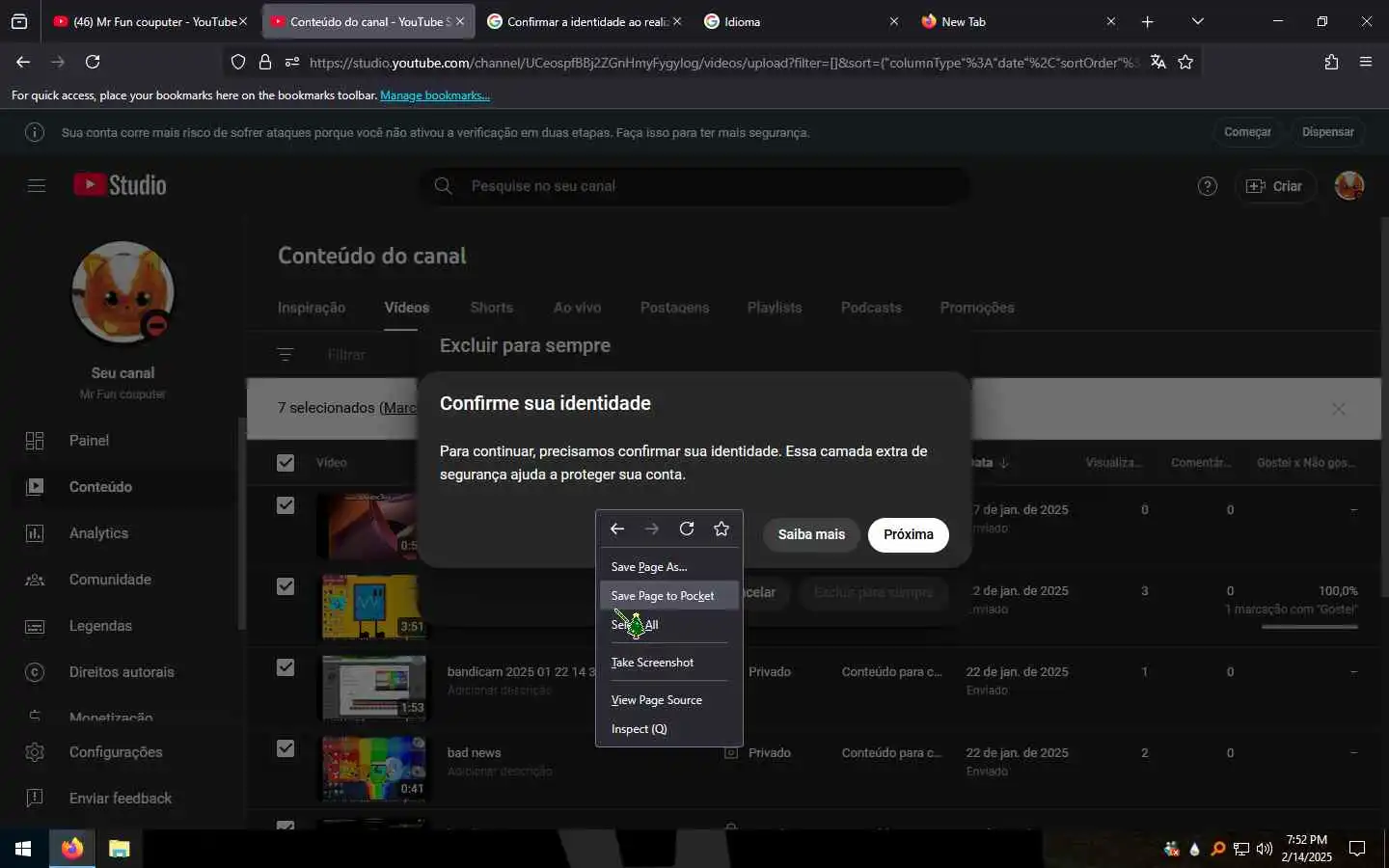Open a new tab with plus button
The height and width of the screenshot is (868, 1389).
1147,21
